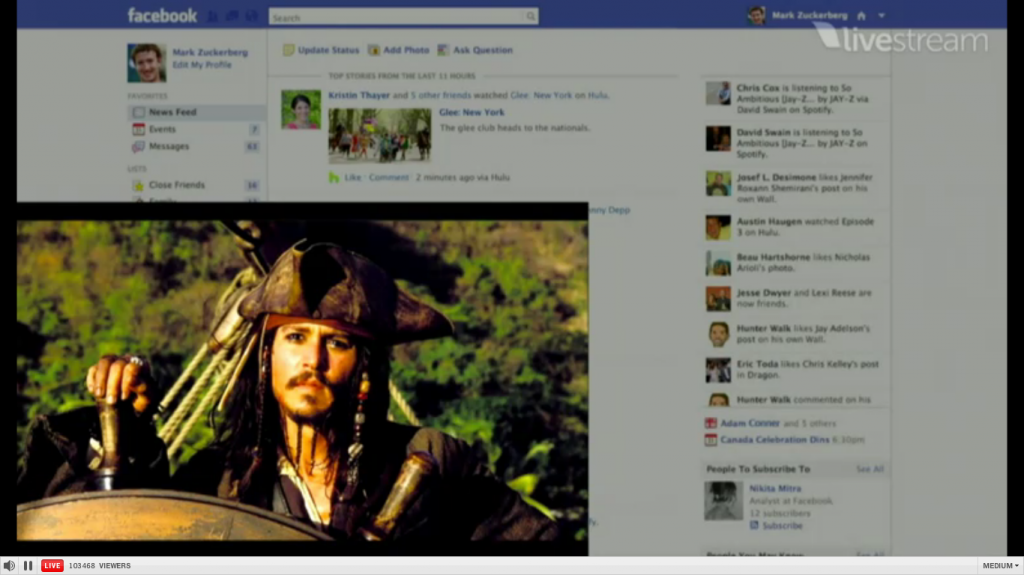This screenshot has height=575, width=1024.
Task: Open Kristin Thayer's profile link
Action: (359, 95)
